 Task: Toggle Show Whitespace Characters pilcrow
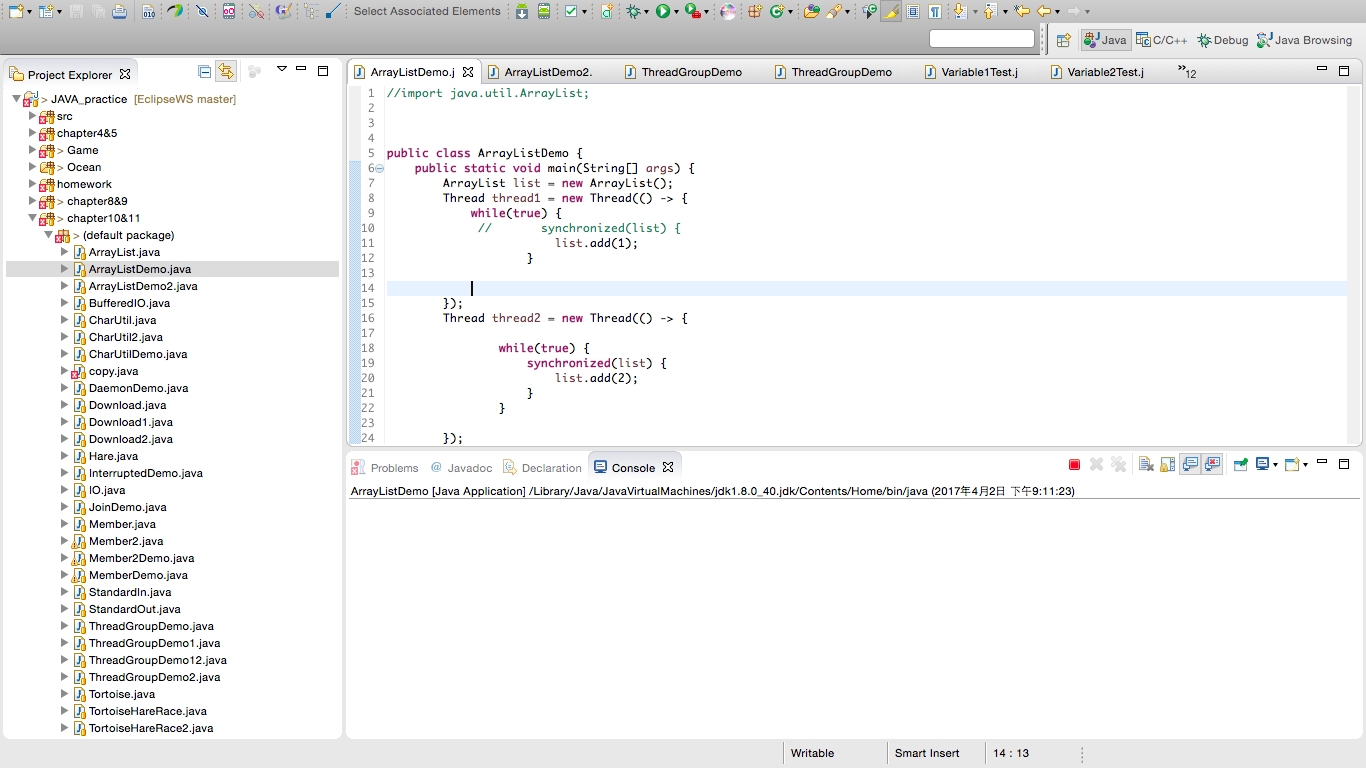(934, 11)
